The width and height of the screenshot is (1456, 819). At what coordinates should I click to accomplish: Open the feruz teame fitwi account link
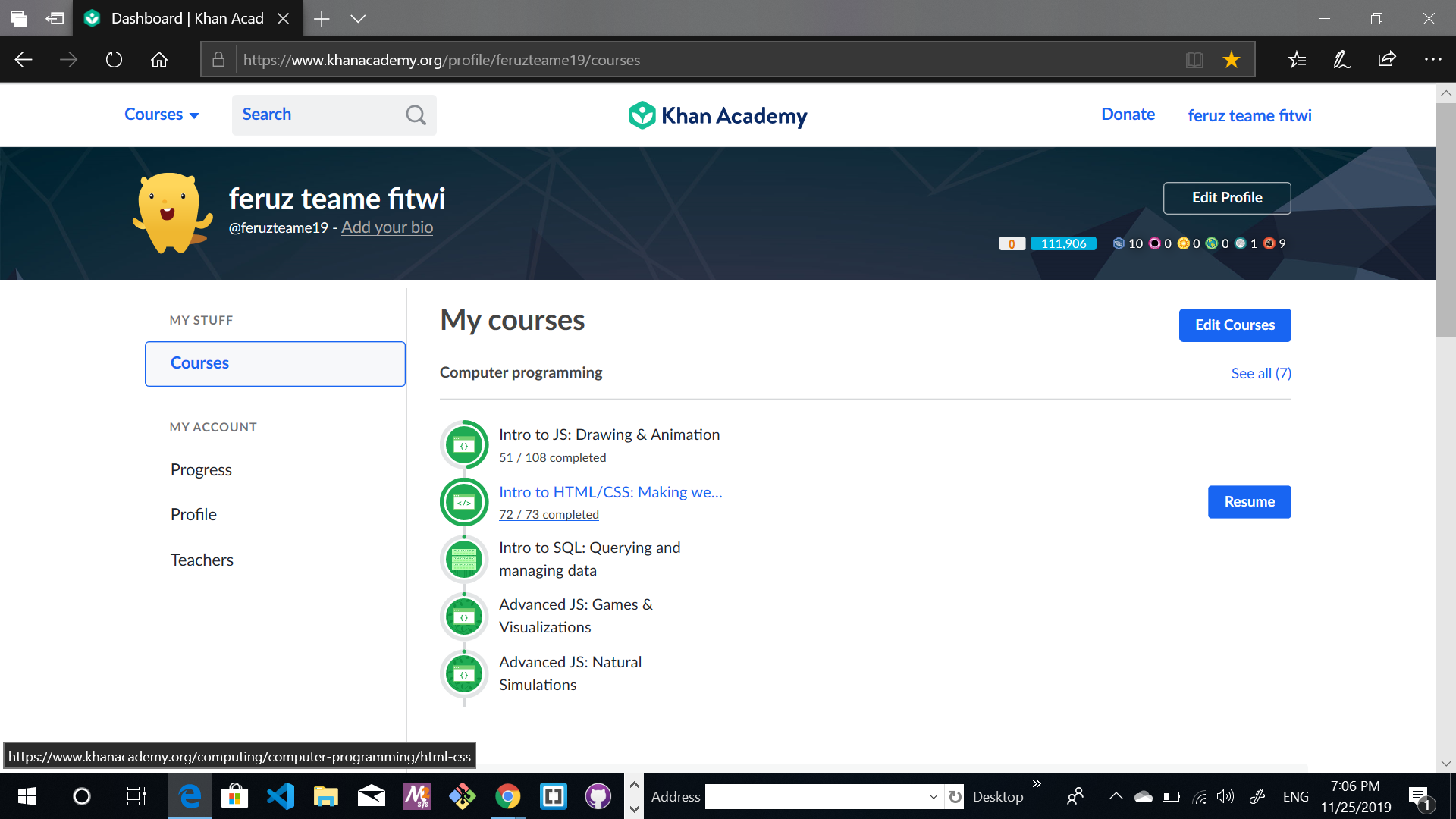click(1250, 115)
